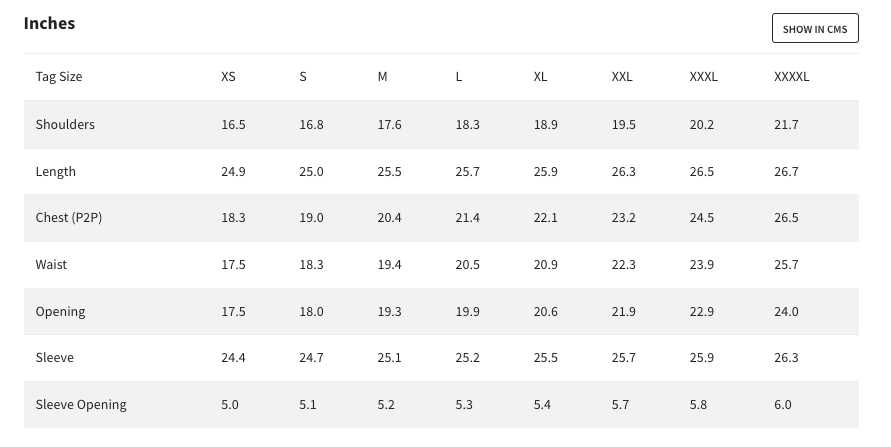Screen dimensions: 891x447
Task: Select the XXXXL column header
Action: click(x=792, y=77)
